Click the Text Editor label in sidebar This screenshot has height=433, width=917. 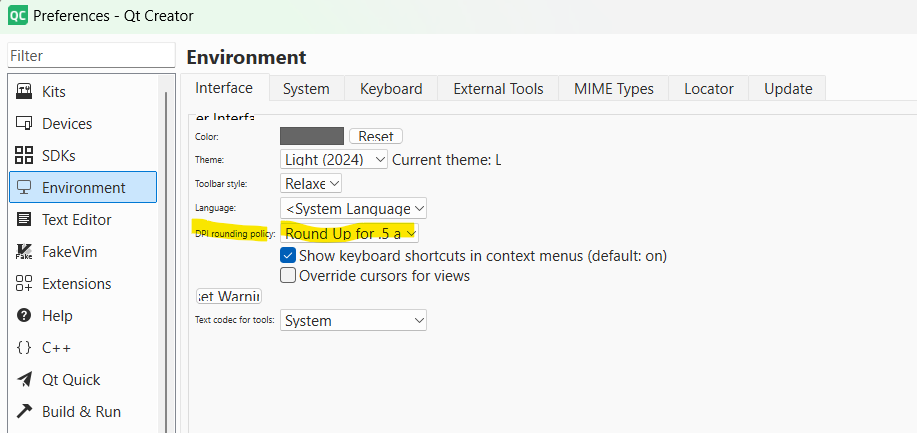point(77,219)
